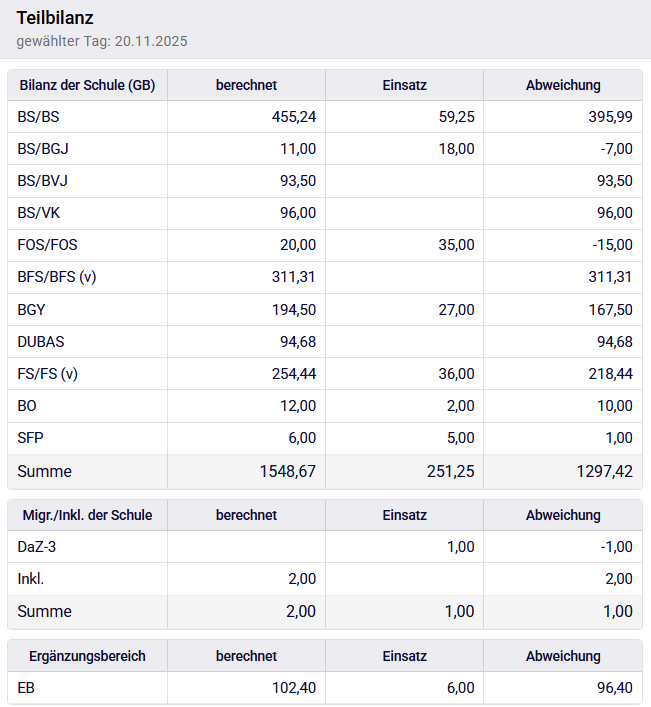Screen dimensions: 651x707
Task: Select the BS/BGJ Einsatz value 18,00
Action: [456, 149]
